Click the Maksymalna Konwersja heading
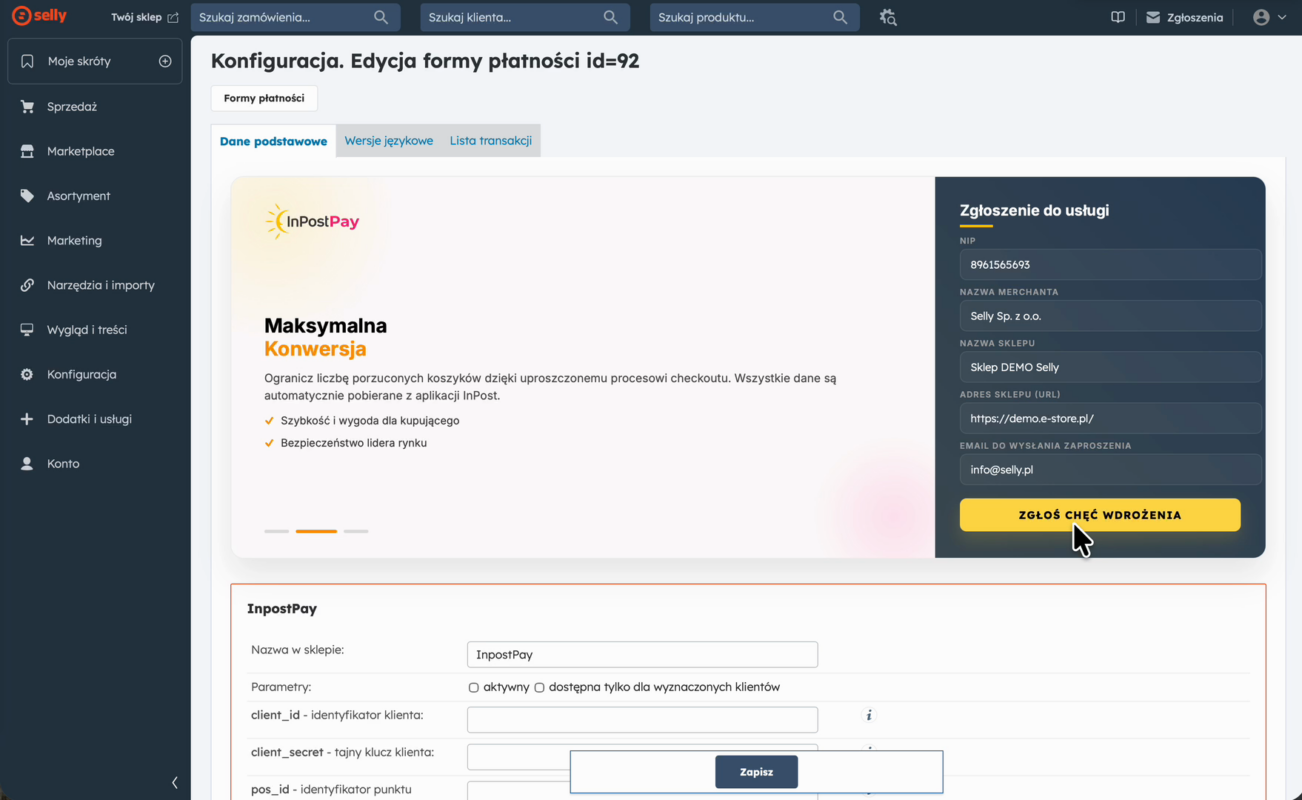1302x800 pixels. 326,337
